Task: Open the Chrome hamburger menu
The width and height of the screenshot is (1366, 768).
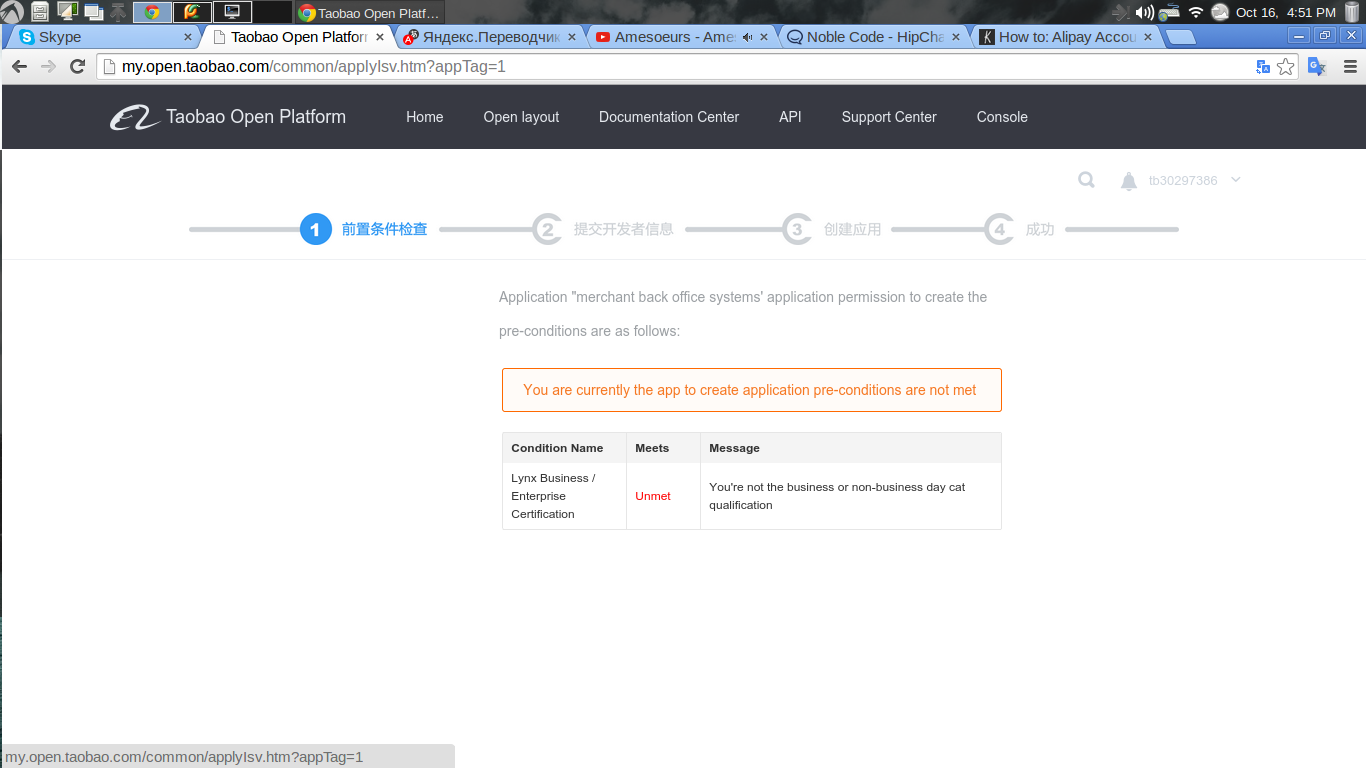Action: 1349,67
